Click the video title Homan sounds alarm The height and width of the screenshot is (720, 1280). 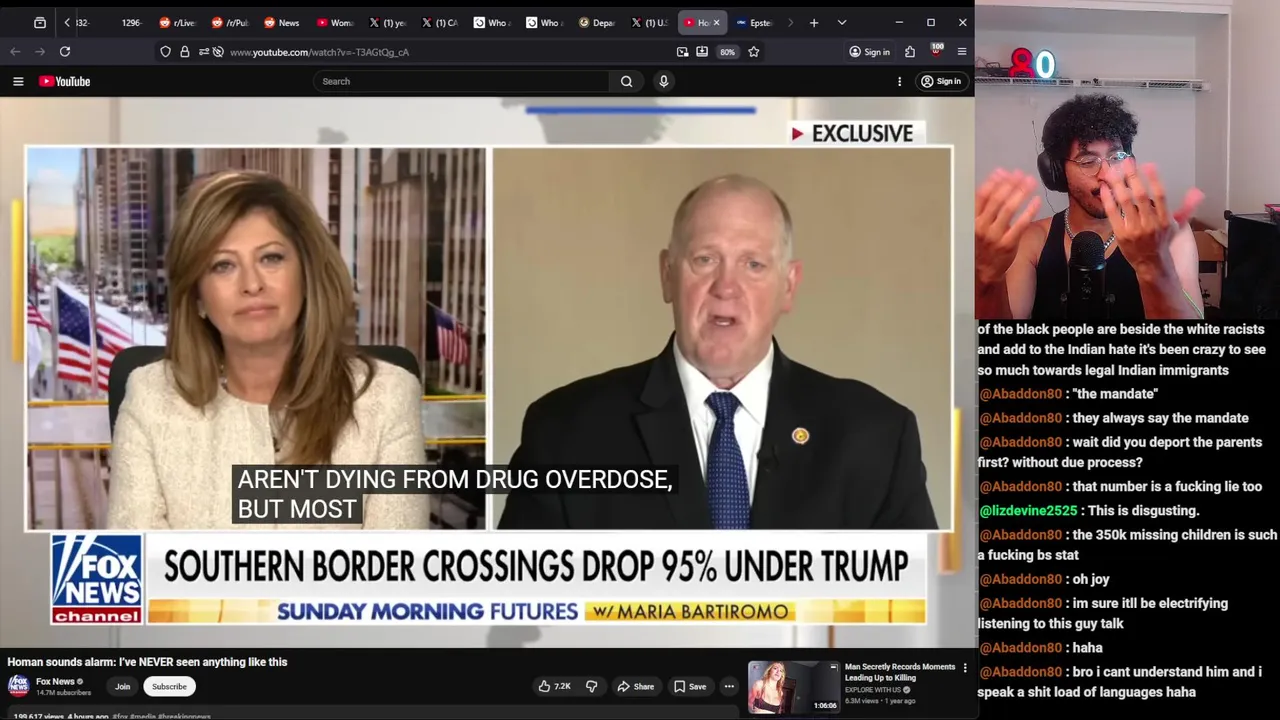click(147, 662)
